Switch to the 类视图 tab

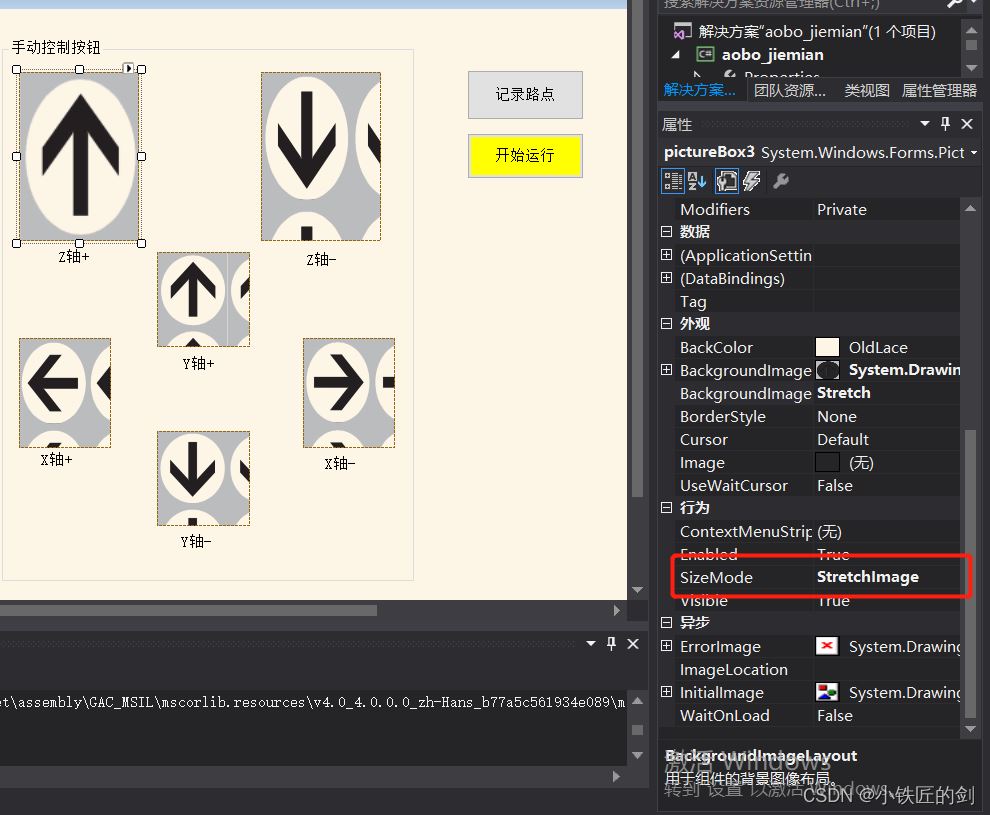tap(867, 90)
